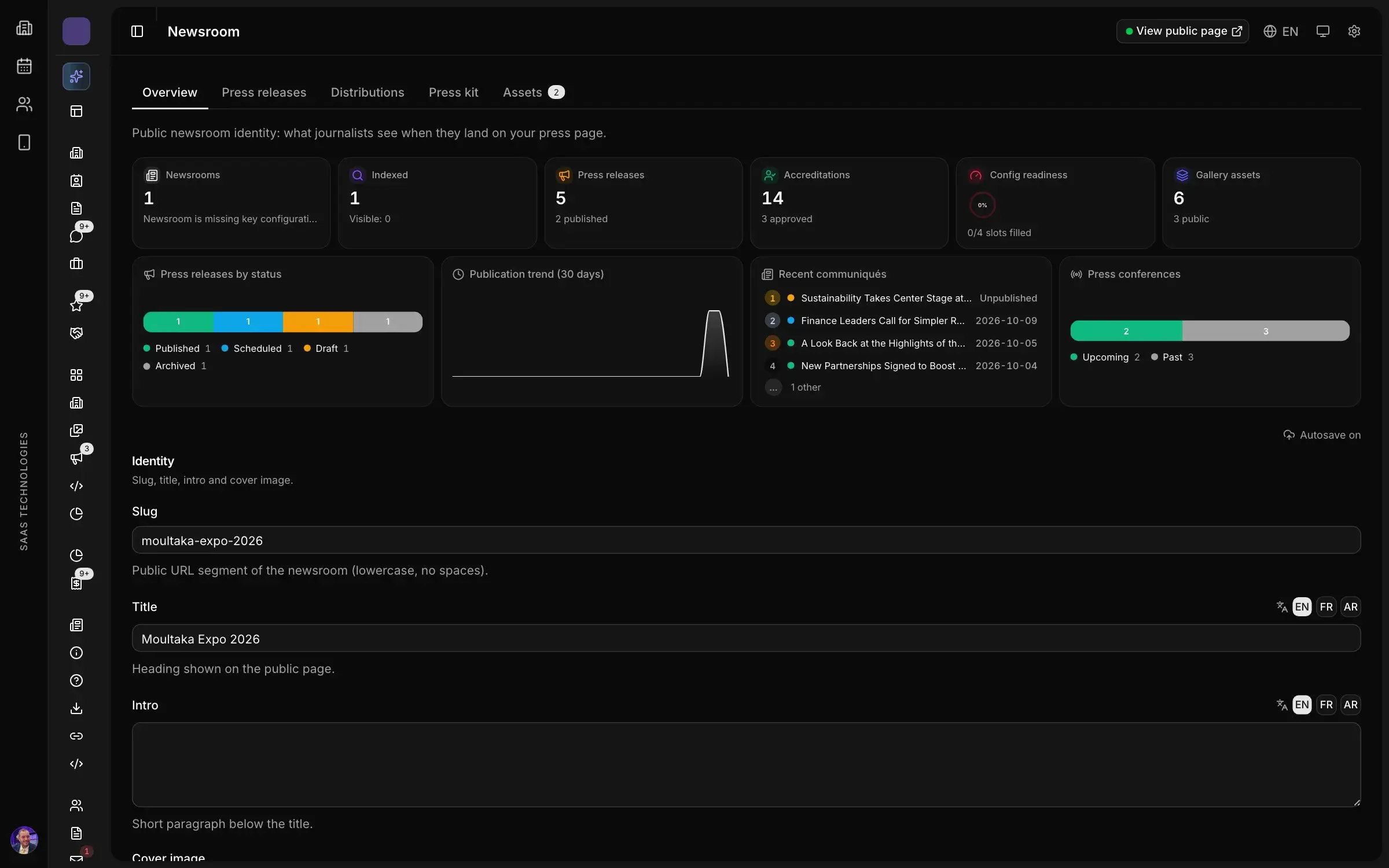Click the handshake partnerships icon
Image resolution: width=1389 pixels, height=868 pixels.
pos(76,333)
